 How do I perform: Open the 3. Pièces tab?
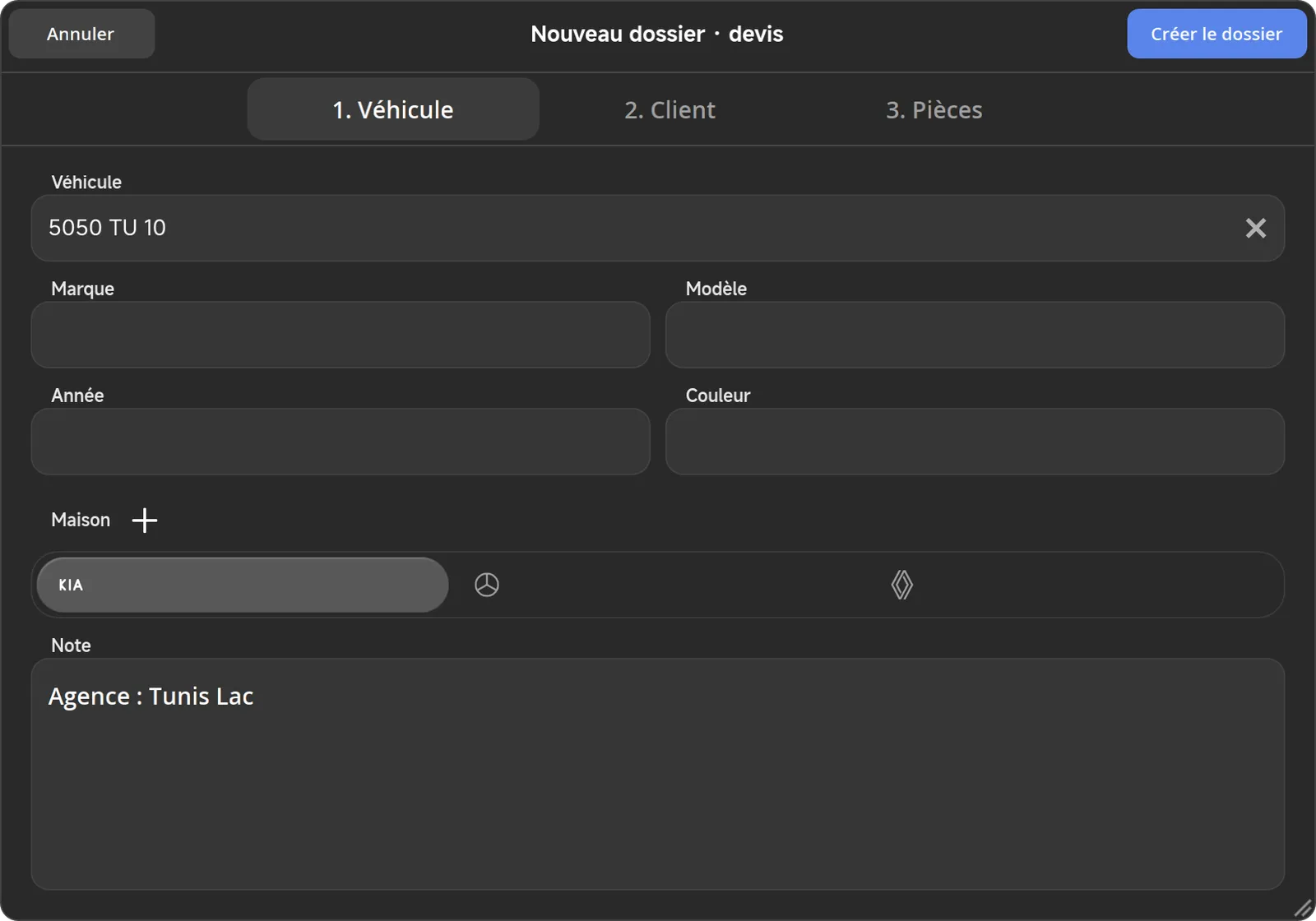[934, 109]
